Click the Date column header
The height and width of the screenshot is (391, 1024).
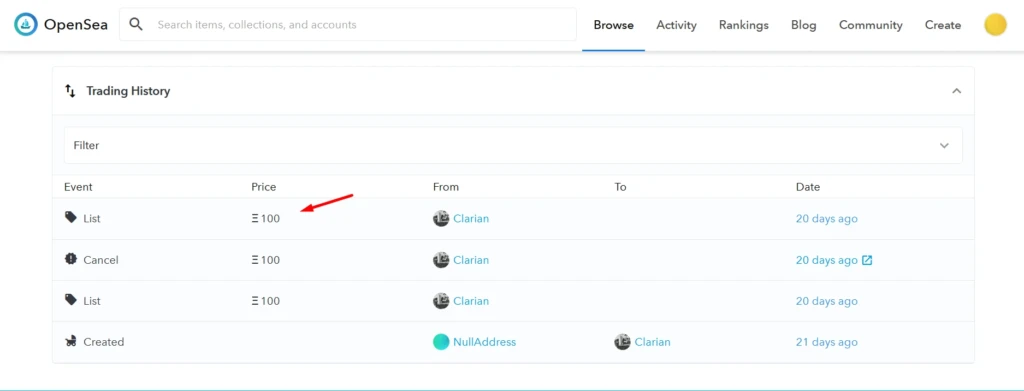click(808, 187)
